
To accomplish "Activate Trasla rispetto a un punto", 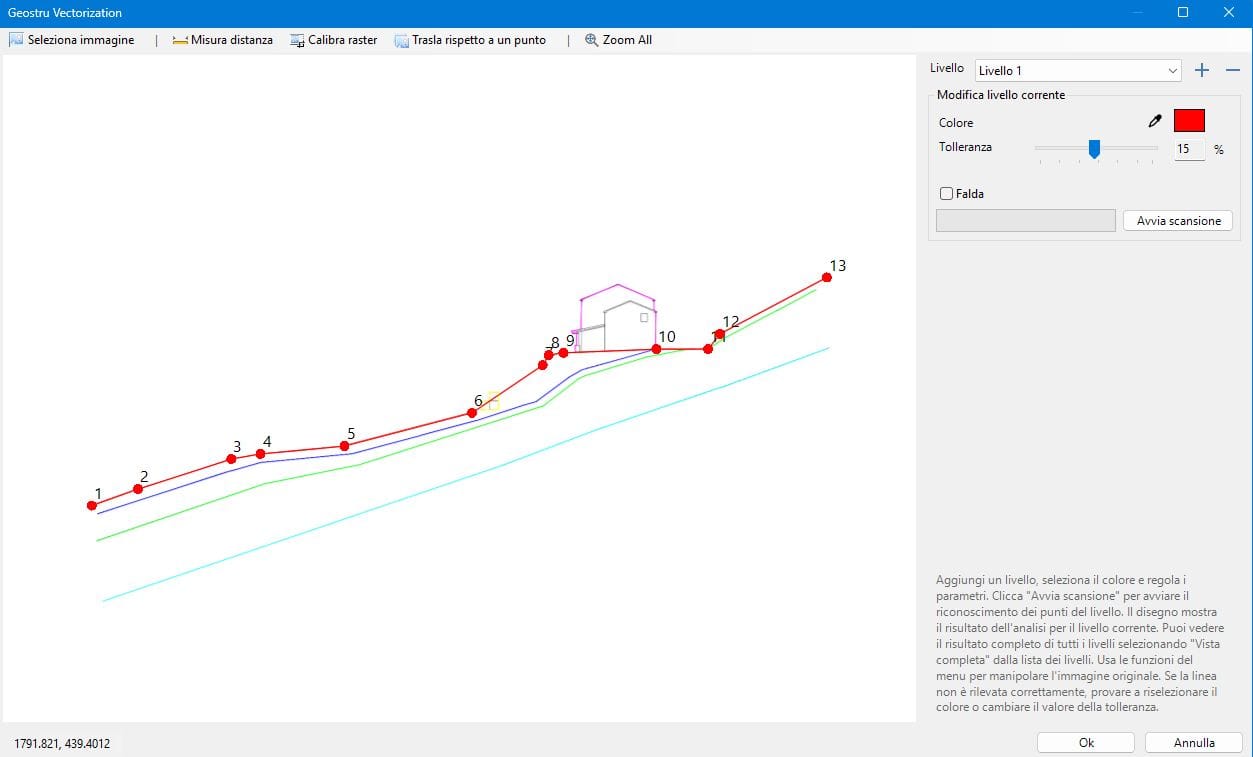I will tap(402, 40).
